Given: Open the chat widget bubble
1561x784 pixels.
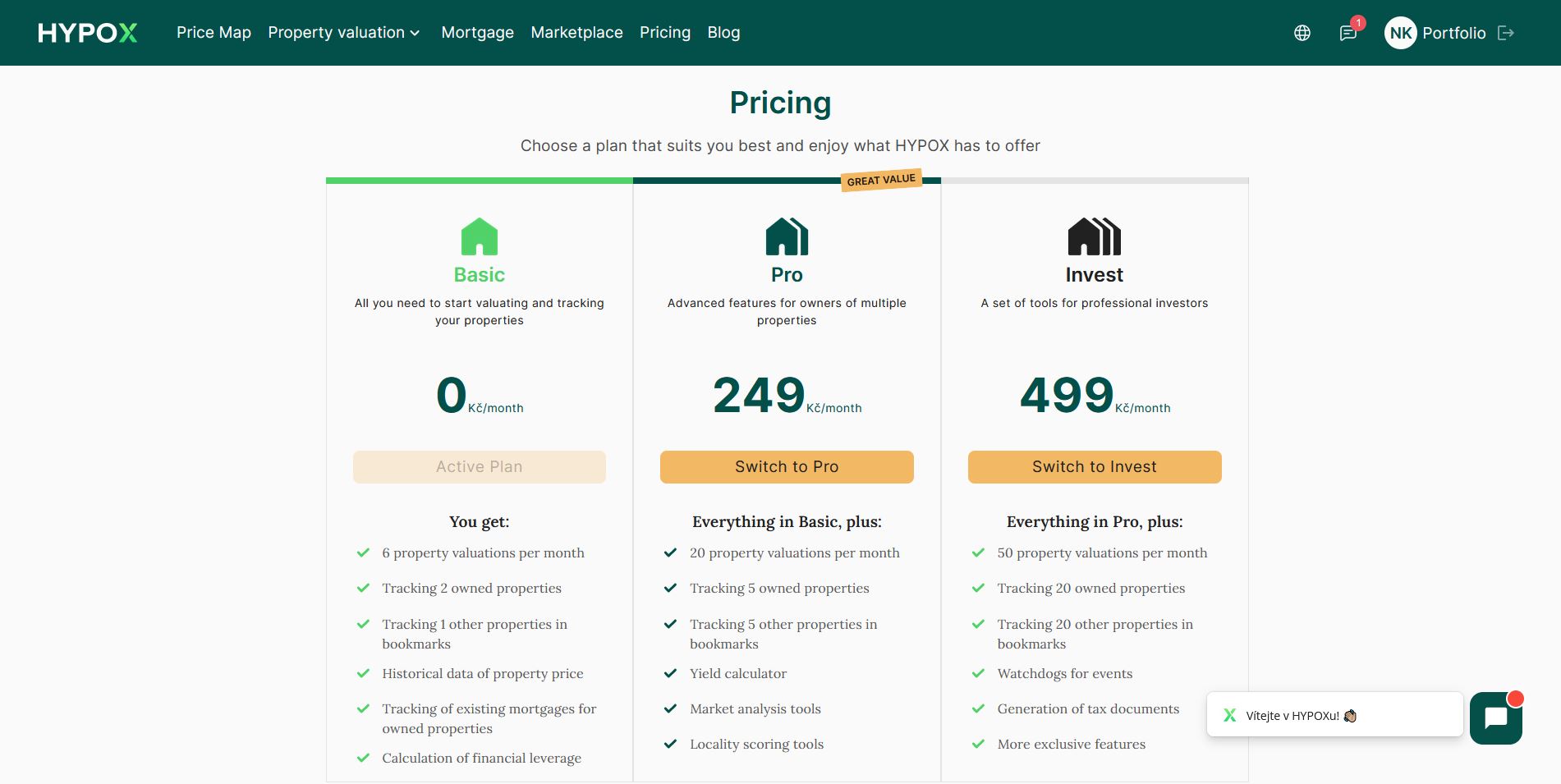Looking at the screenshot, I should (1495, 718).
